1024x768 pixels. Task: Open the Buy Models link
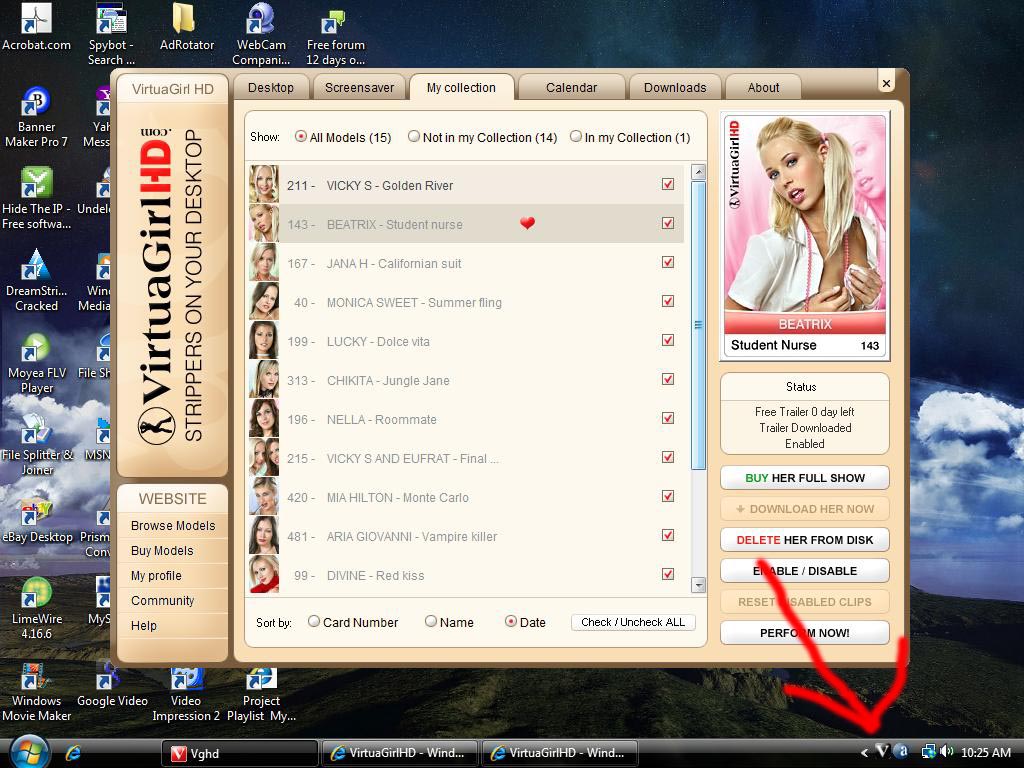(x=162, y=551)
